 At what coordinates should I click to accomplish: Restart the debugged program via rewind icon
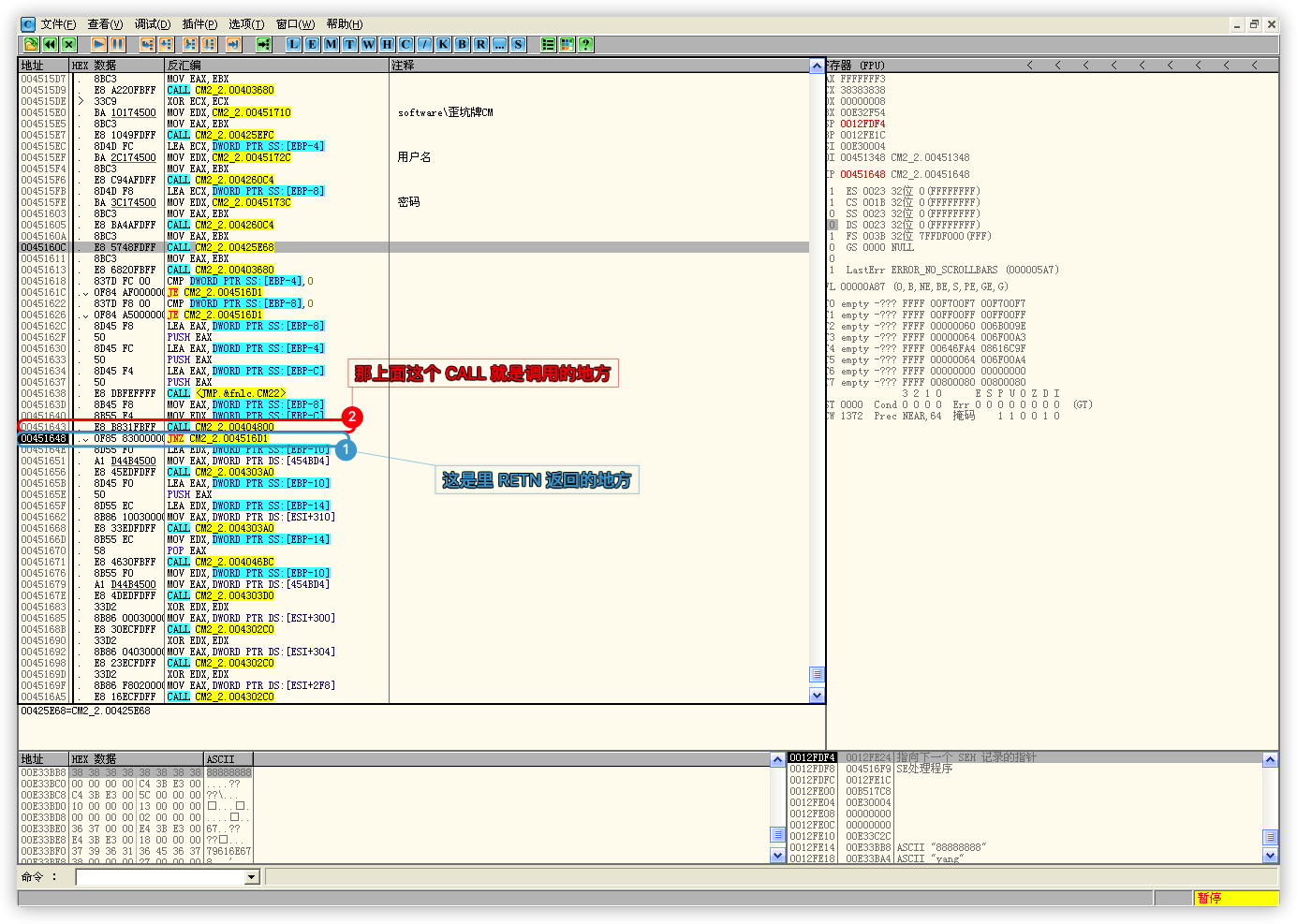tap(50, 44)
